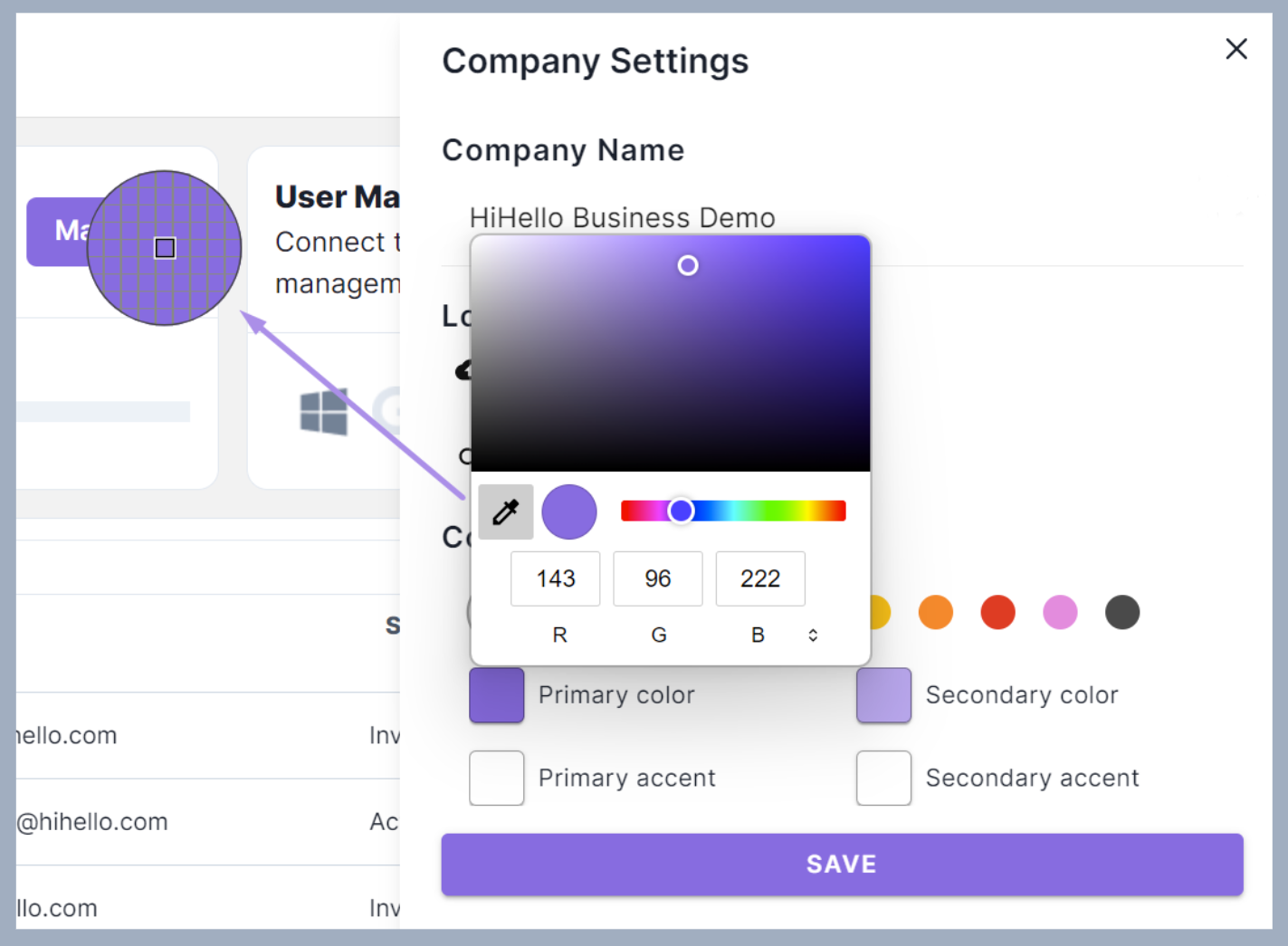Choose the orange preset color swatch
The width and height of the screenshot is (1288, 946).
(936, 612)
